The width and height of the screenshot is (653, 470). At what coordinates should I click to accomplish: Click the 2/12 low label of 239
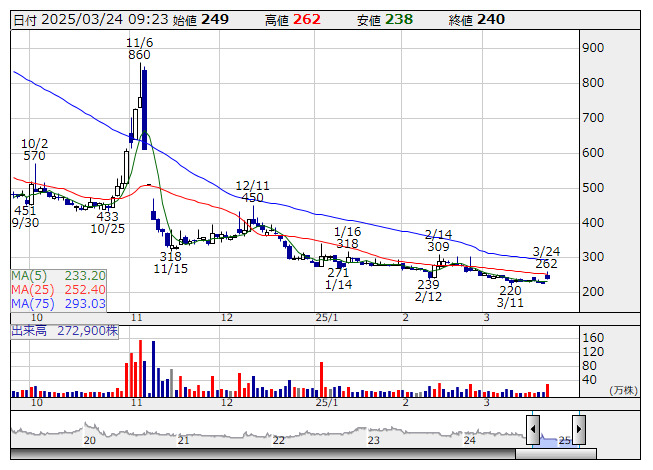click(x=428, y=284)
